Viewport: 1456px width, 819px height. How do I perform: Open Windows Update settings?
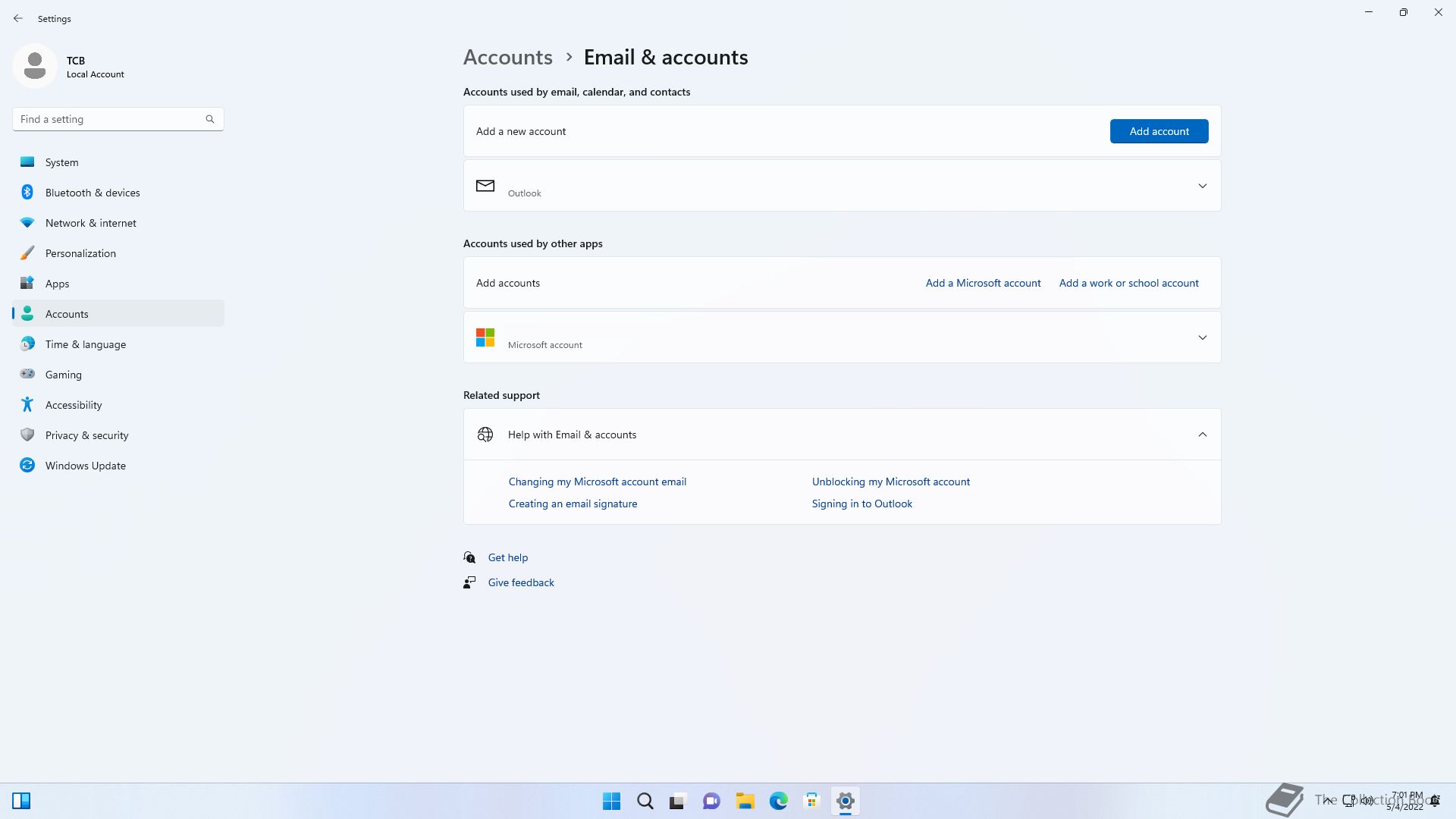[118, 466]
